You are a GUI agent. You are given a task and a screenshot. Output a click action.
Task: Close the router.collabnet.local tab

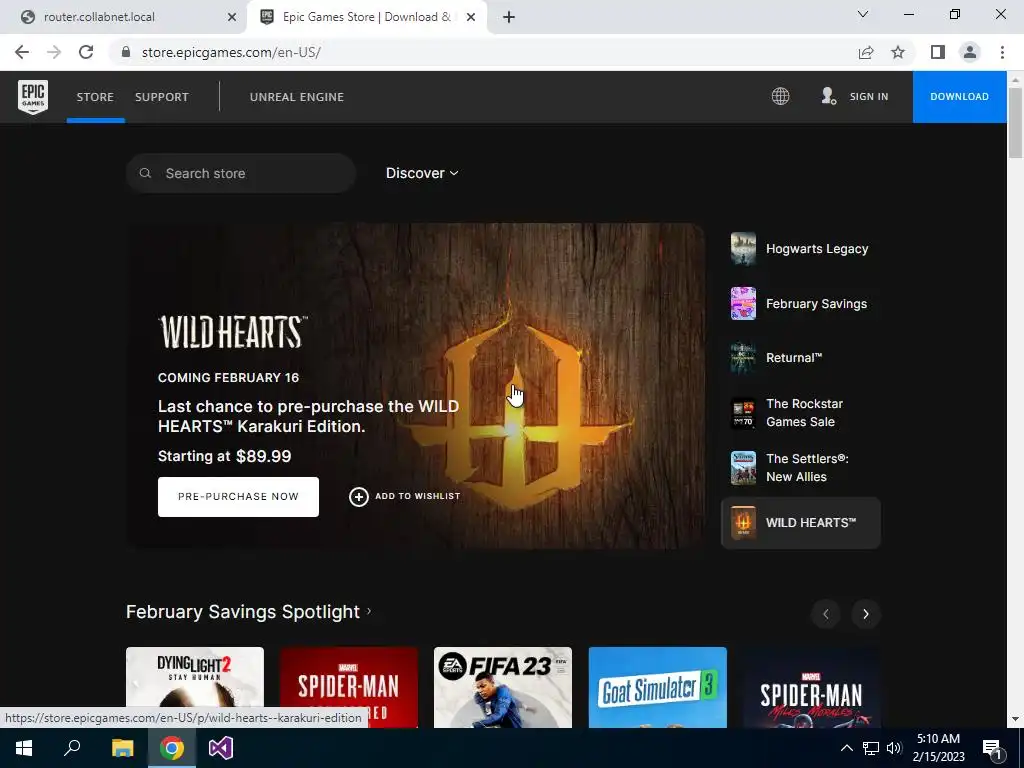coord(232,18)
